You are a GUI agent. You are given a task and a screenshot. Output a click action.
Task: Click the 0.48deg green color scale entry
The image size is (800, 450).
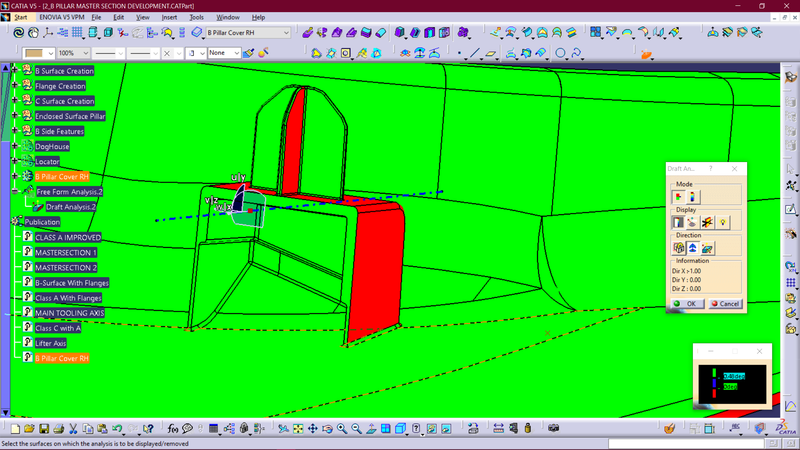(x=734, y=376)
